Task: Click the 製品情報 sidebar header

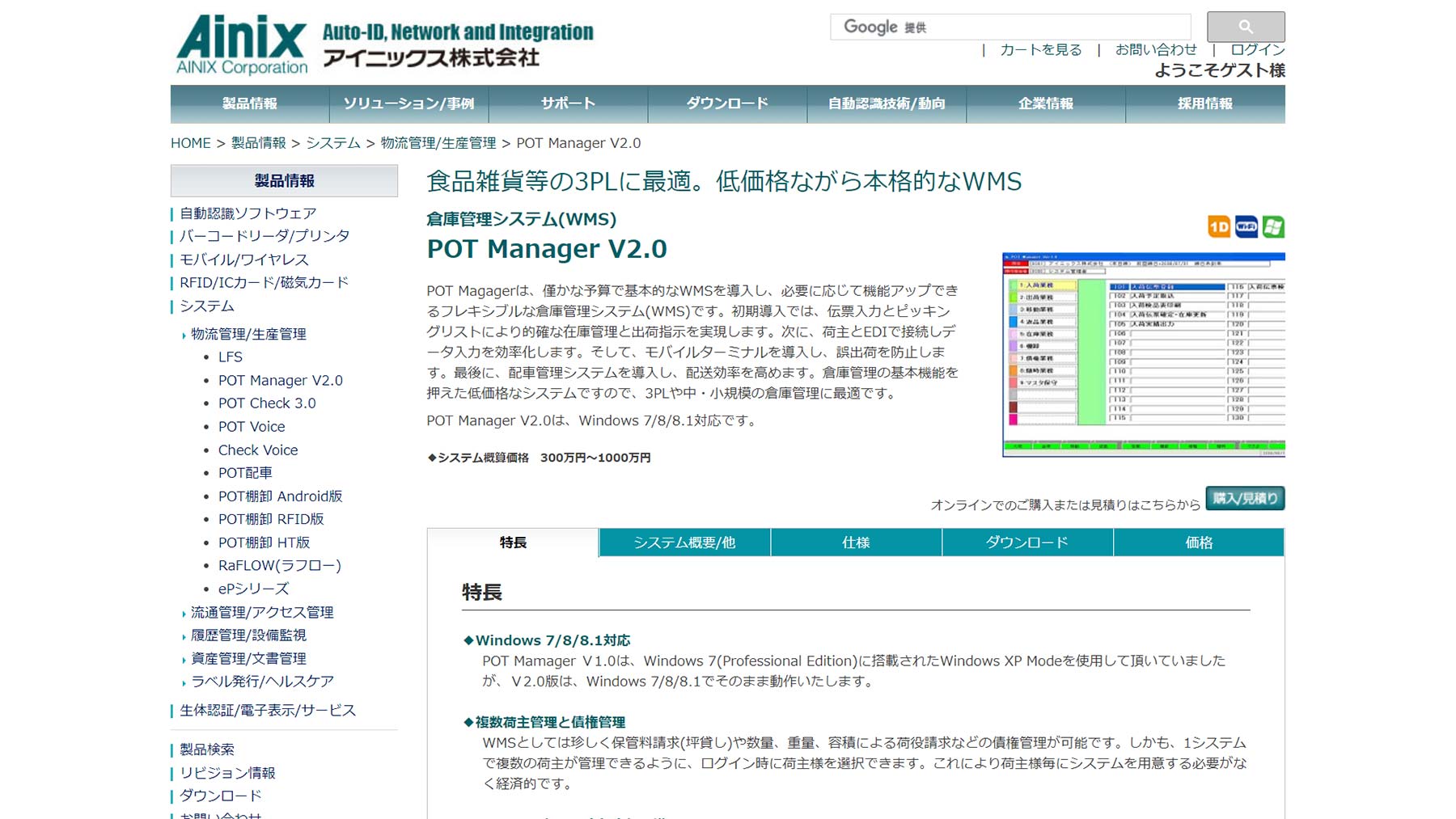Action: [x=284, y=181]
